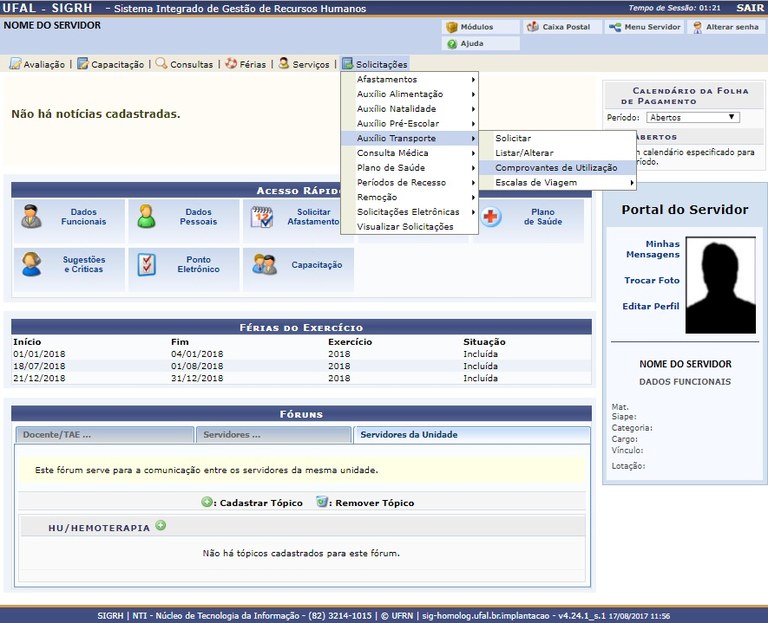Click the Dados Funcionais icon

tap(32, 216)
